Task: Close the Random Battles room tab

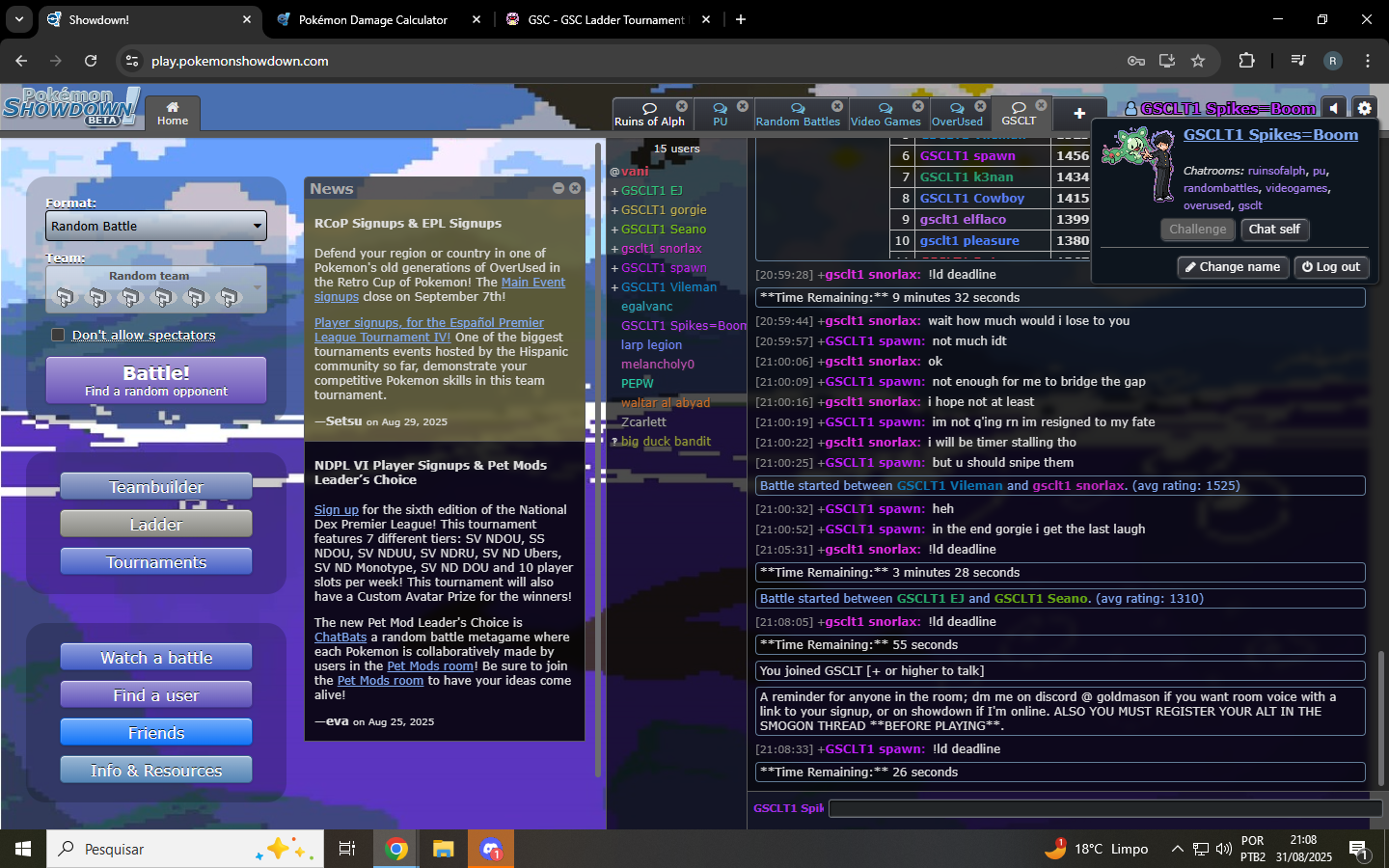Action: click(x=837, y=106)
